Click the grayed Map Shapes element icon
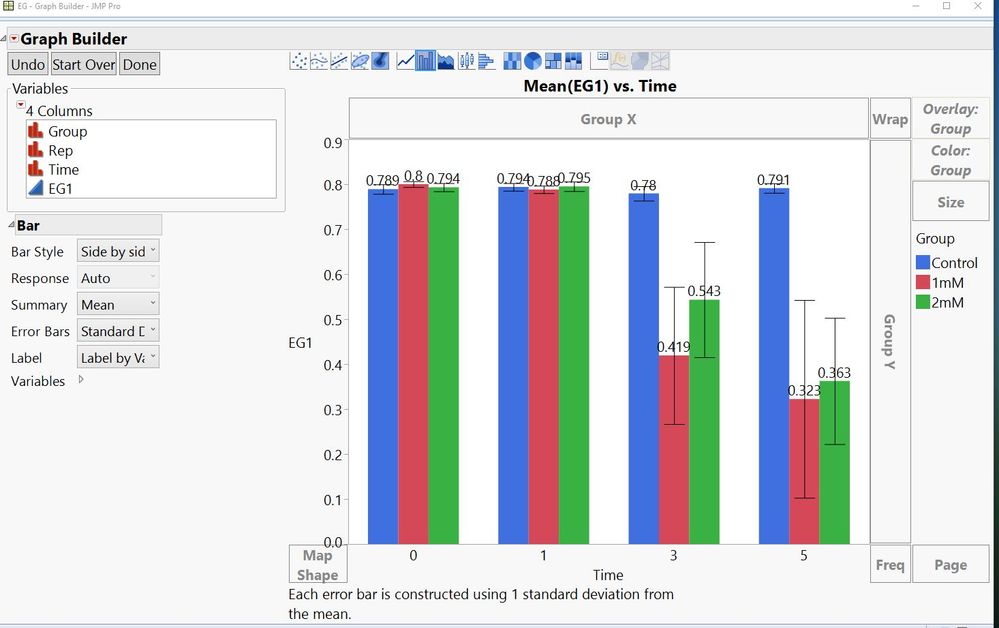This screenshot has height=628, width=999. tap(640, 61)
